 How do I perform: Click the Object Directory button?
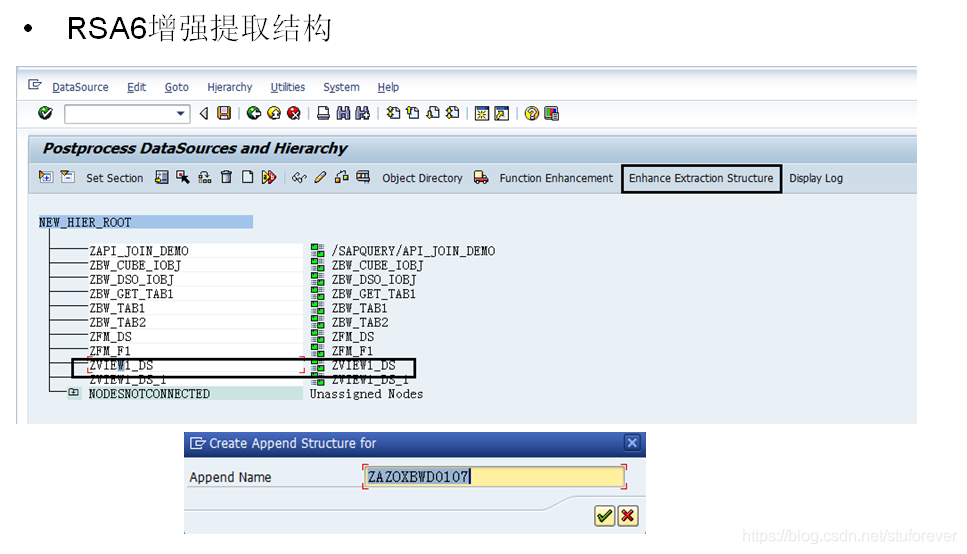(422, 178)
